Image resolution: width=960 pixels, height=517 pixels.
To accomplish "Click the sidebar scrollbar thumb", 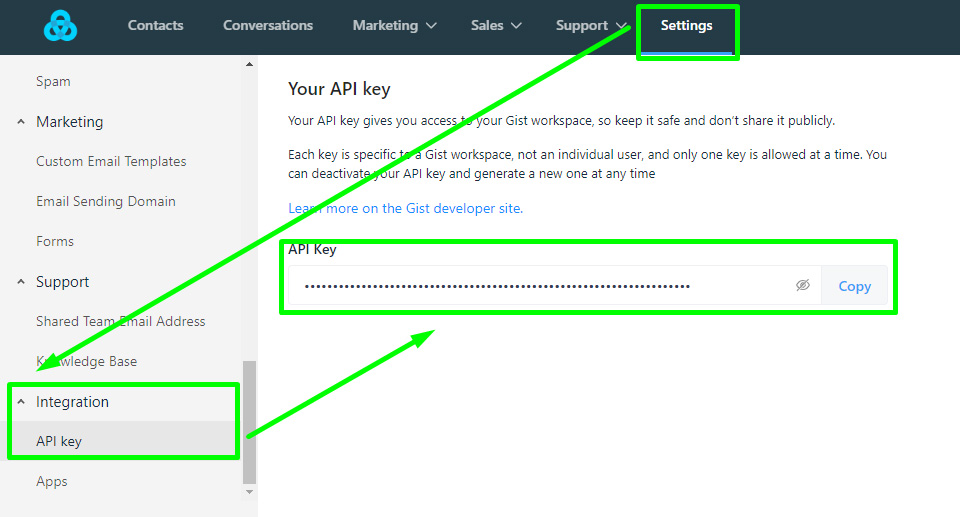I will click(x=249, y=423).
